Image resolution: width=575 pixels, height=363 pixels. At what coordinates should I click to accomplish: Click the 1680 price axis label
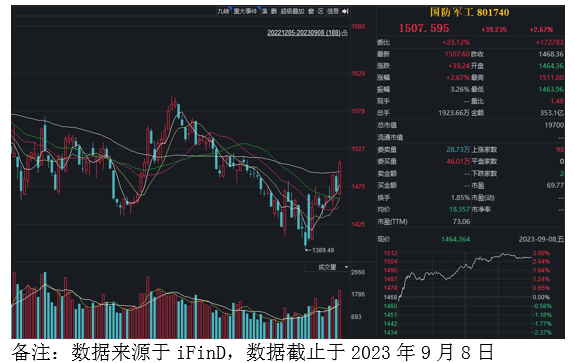point(358,26)
